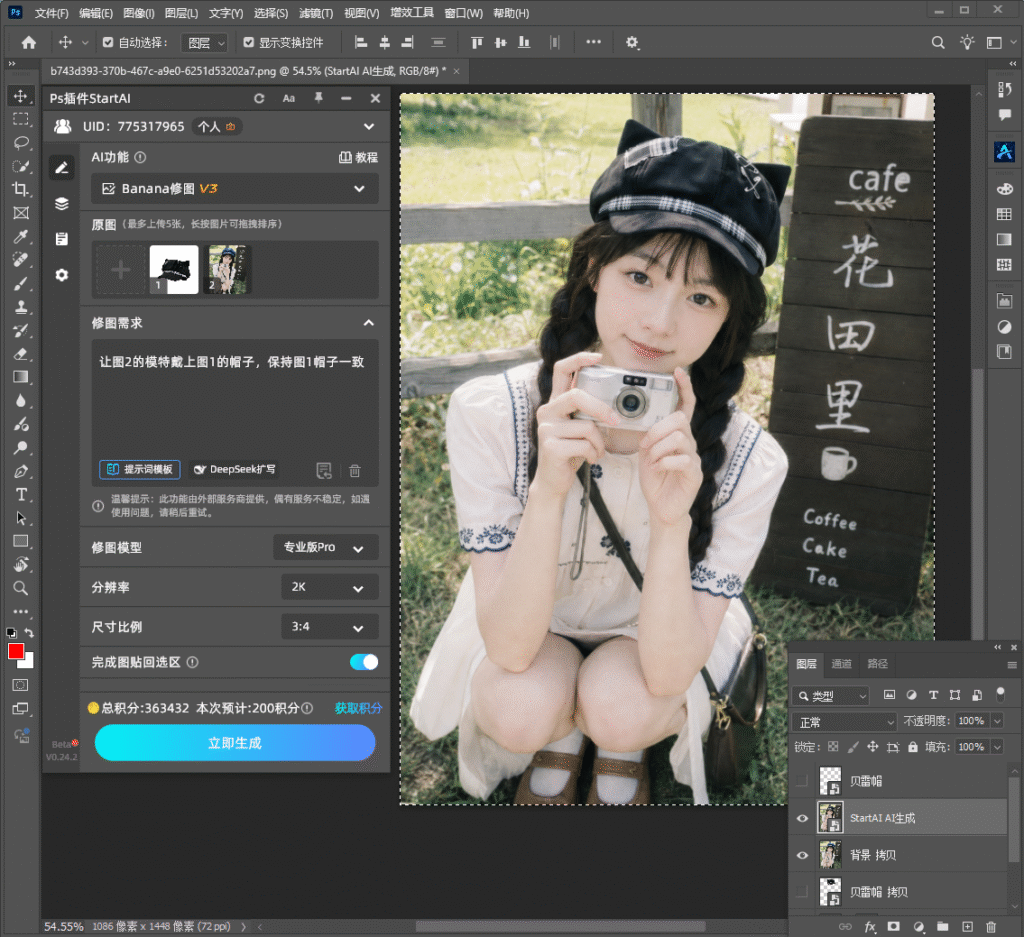Click the plus box to add 原图
The image size is (1024, 937).
click(x=120, y=270)
